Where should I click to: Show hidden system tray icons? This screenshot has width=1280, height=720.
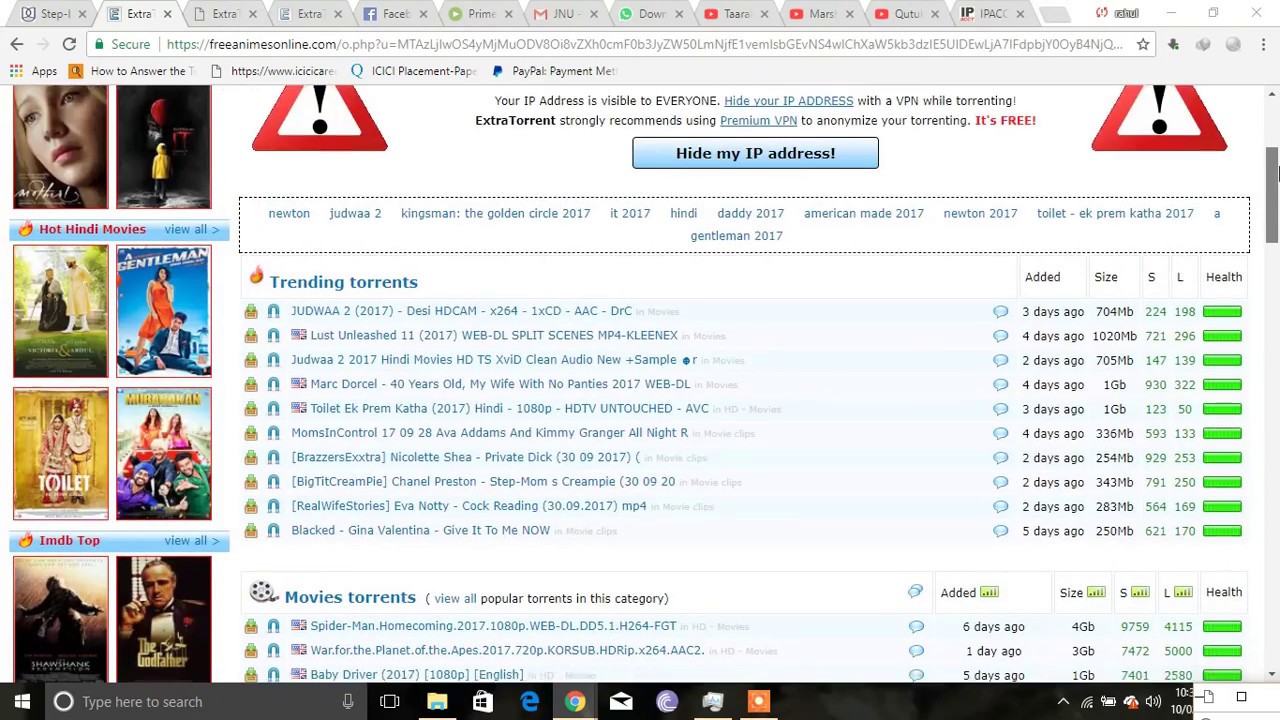(x=1063, y=701)
